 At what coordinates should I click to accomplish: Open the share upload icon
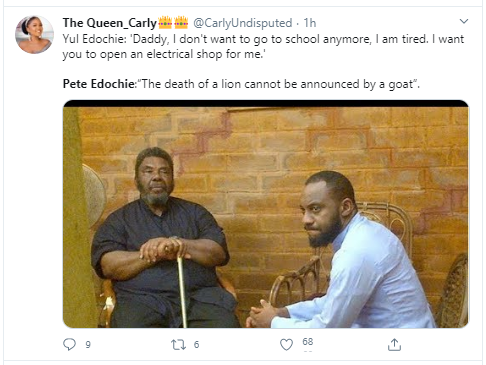tap(394, 345)
